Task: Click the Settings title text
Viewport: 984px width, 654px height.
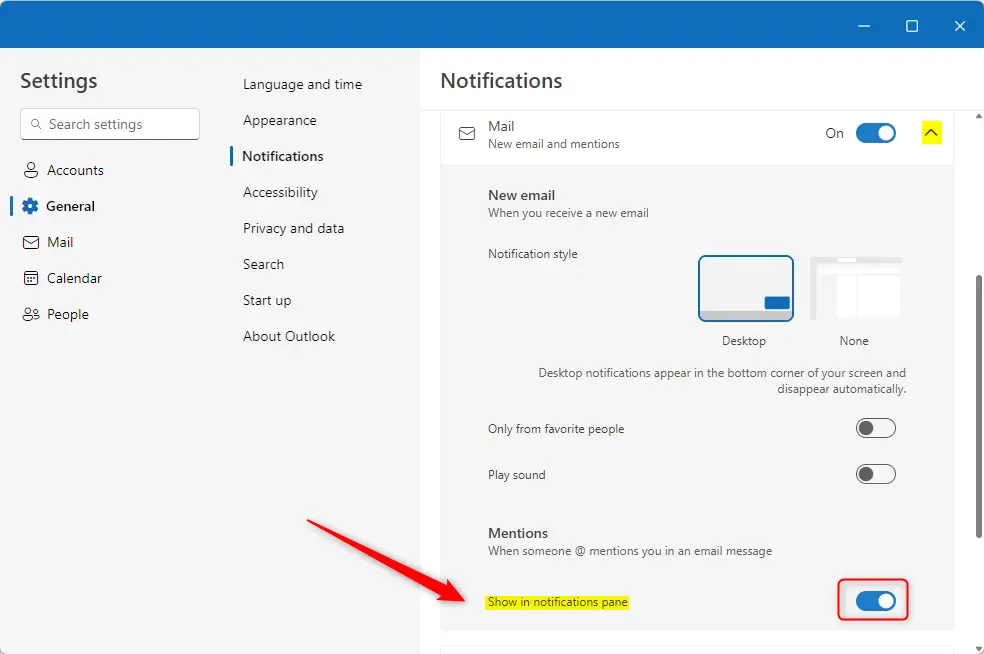Action: click(x=58, y=81)
